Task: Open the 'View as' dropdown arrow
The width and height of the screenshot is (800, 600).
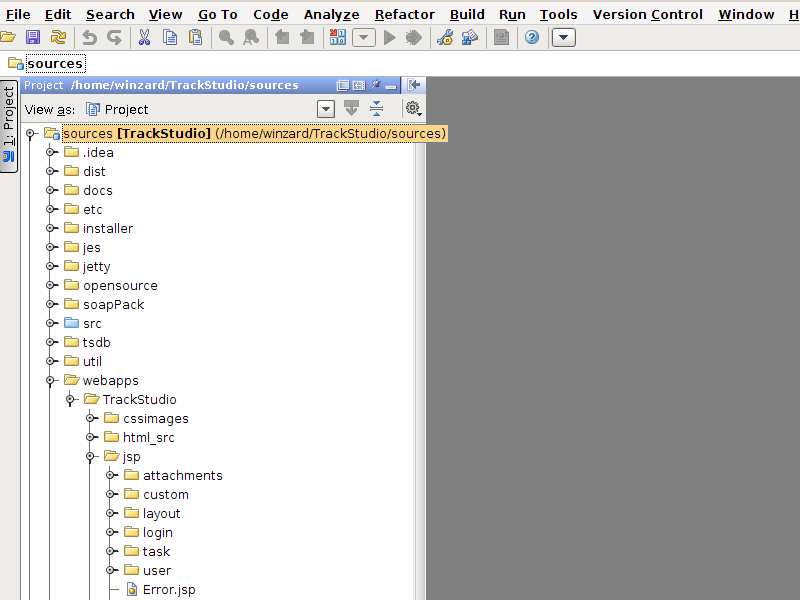Action: coord(326,109)
